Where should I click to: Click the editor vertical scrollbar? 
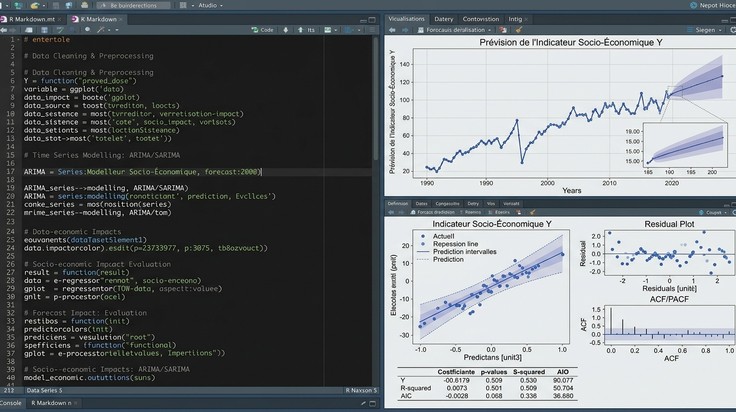[376, 99]
